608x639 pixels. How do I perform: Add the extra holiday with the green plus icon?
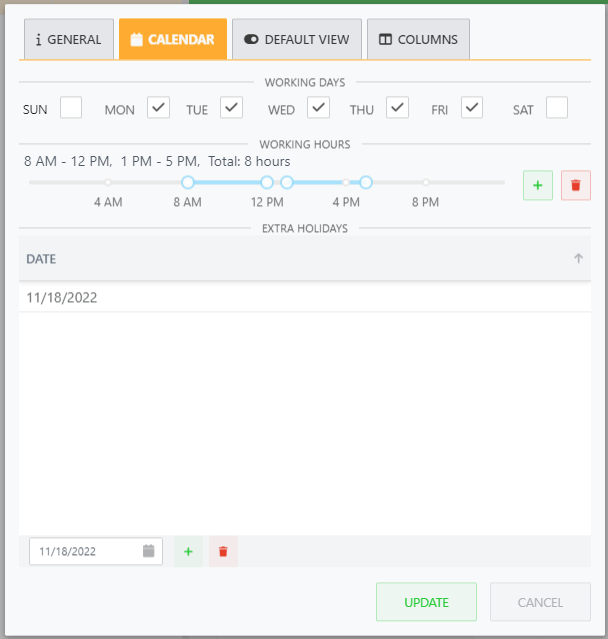click(188, 551)
